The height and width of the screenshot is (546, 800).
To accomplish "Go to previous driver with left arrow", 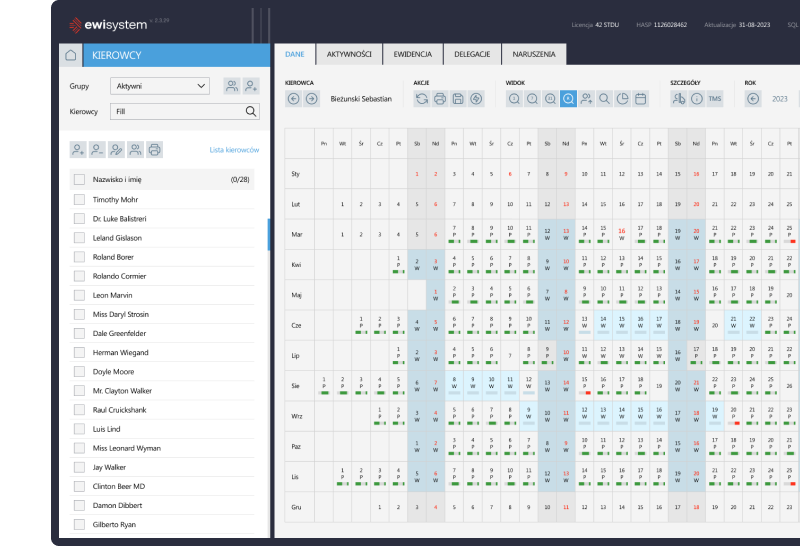I will coord(293,99).
